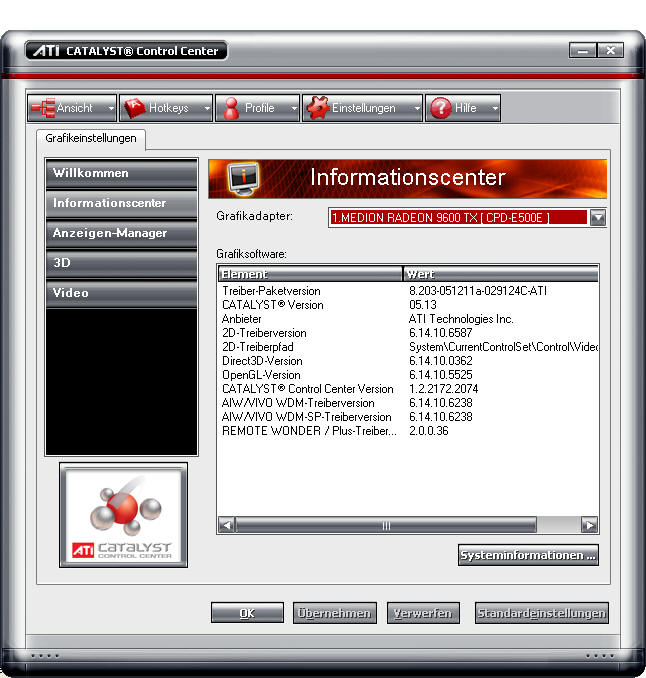Select the OpenGL-Version row
646x678 pixels.
point(408,375)
